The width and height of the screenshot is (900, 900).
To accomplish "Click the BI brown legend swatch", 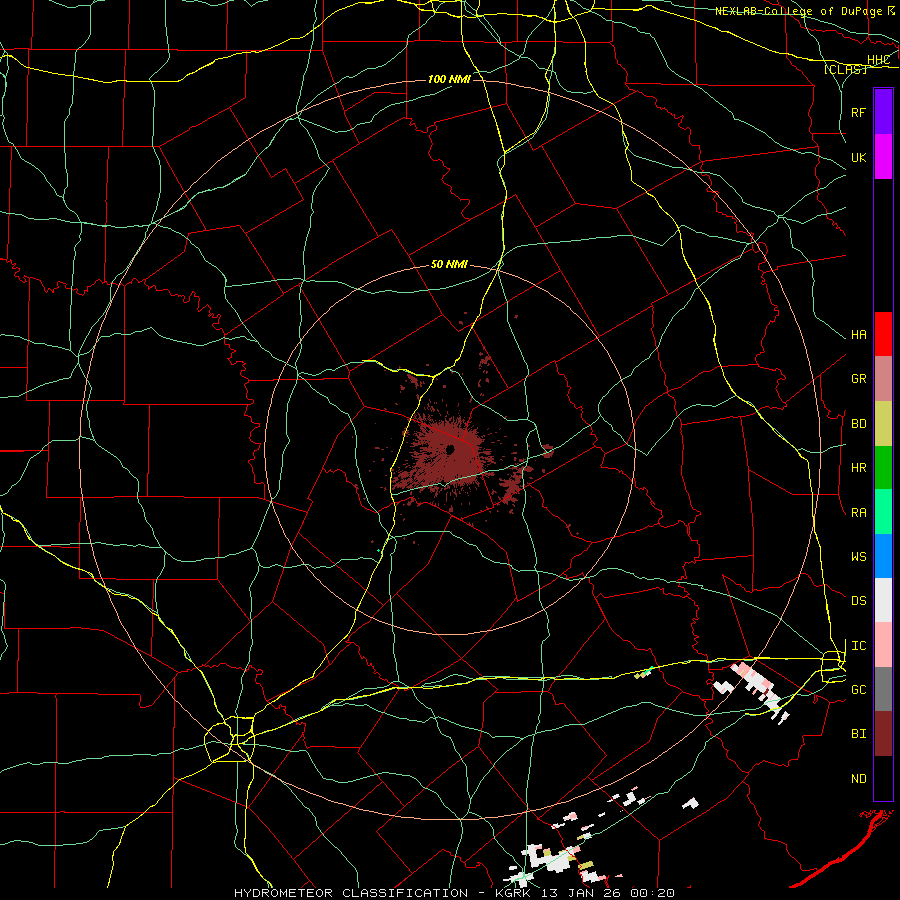I will [883, 734].
